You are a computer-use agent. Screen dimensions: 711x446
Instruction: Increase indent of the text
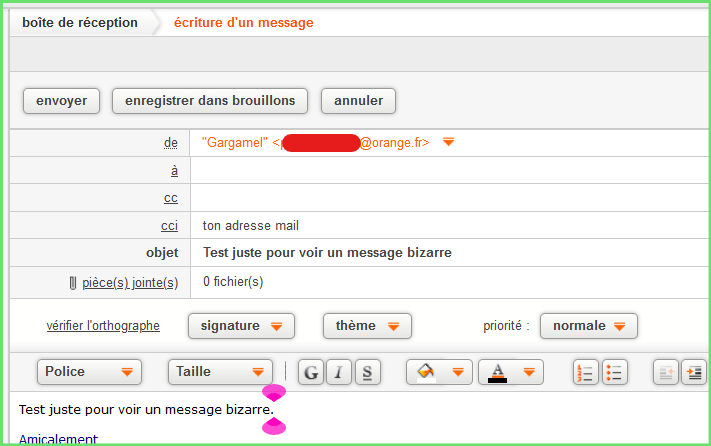click(x=694, y=372)
